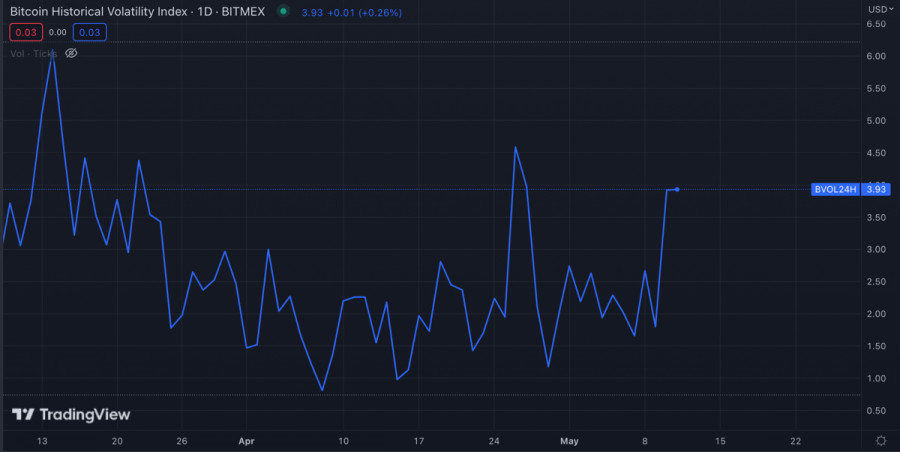
Task: Open chart settings gear in bottom corner
Action: click(x=880, y=440)
